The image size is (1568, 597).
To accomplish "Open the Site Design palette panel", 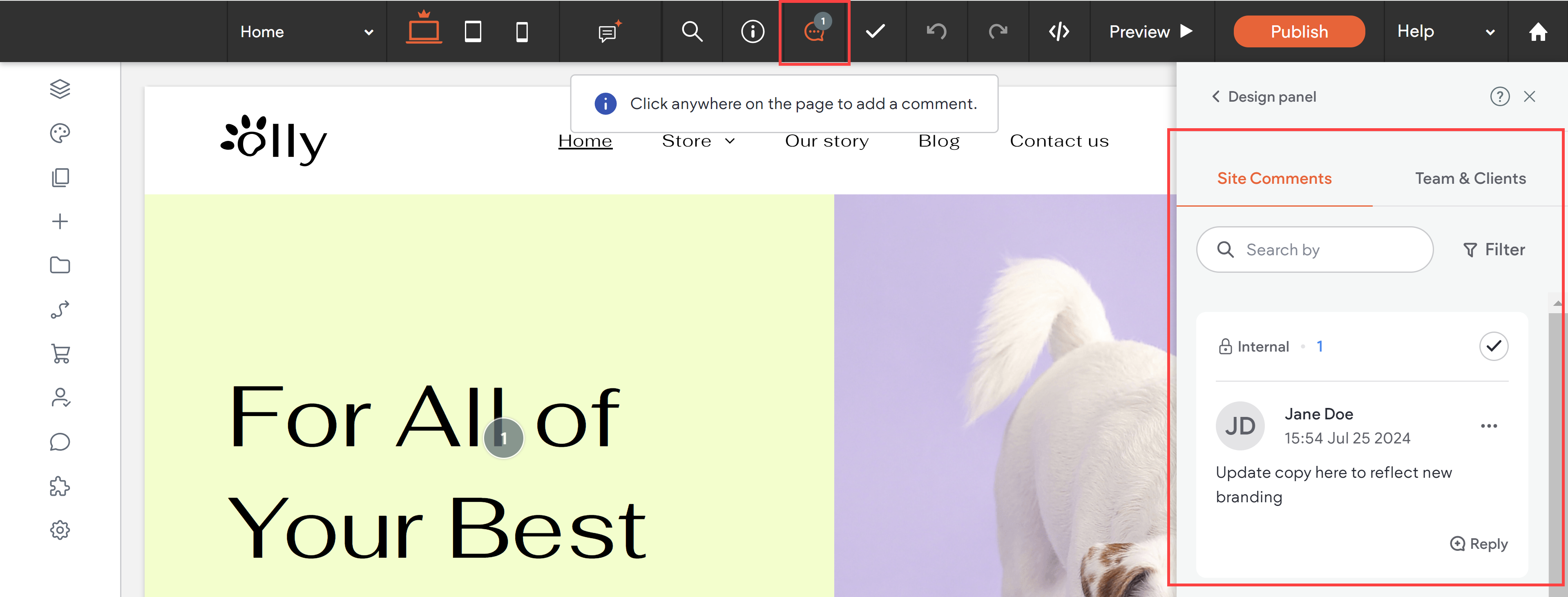I will click(60, 133).
